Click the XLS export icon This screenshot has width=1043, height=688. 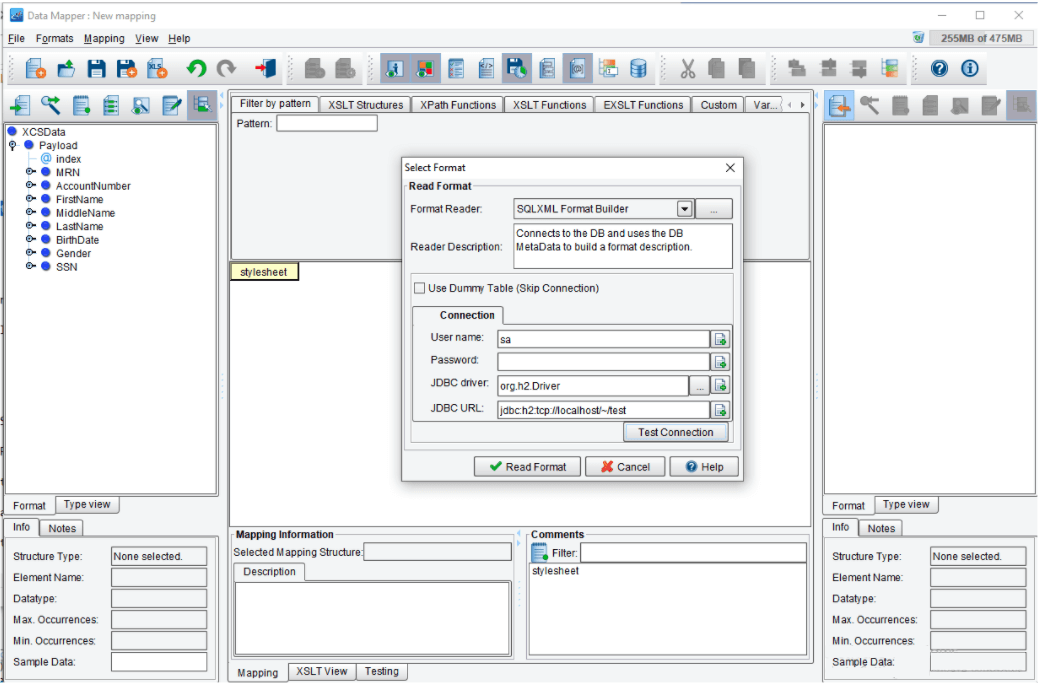(x=158, y=69)
